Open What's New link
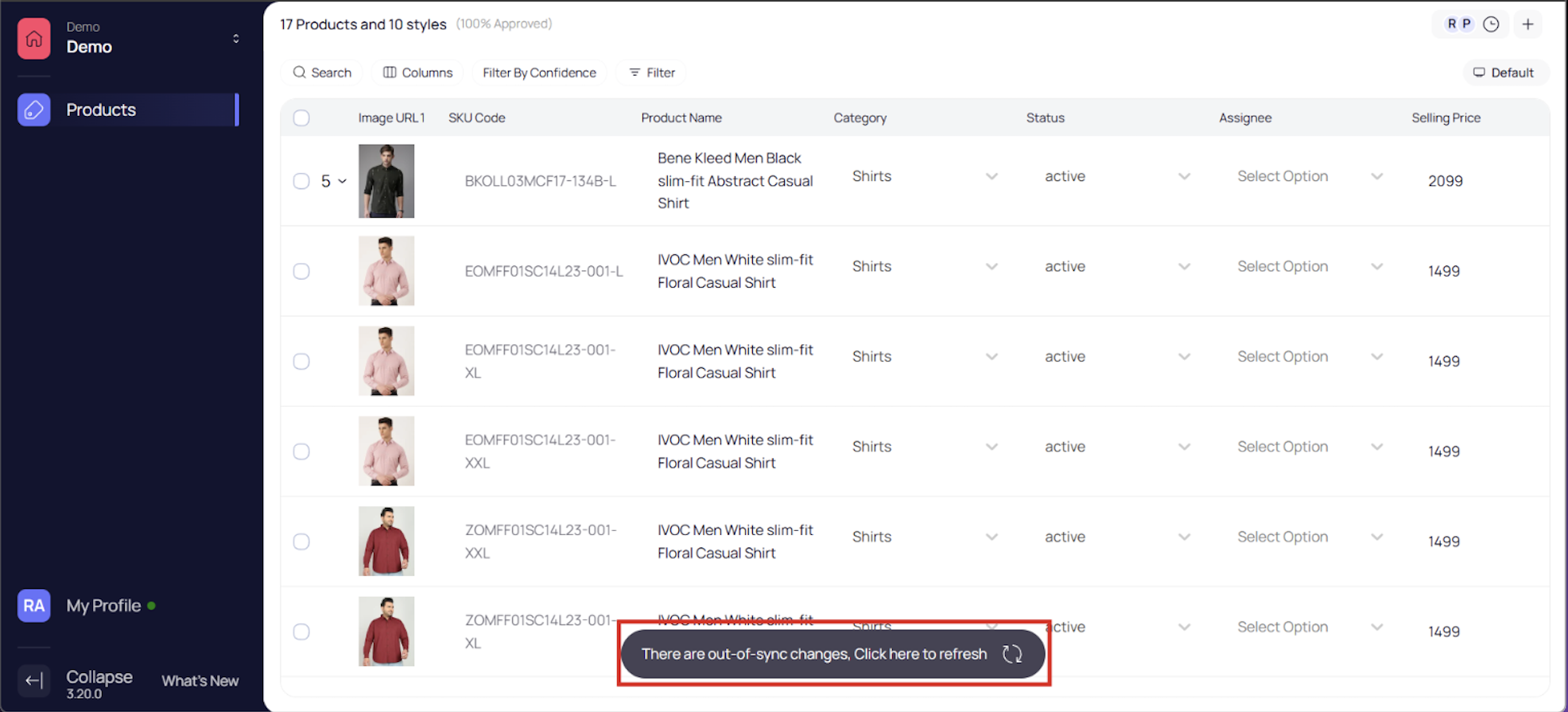Viewport: 1568px width, 712px height. pos(200,681)
